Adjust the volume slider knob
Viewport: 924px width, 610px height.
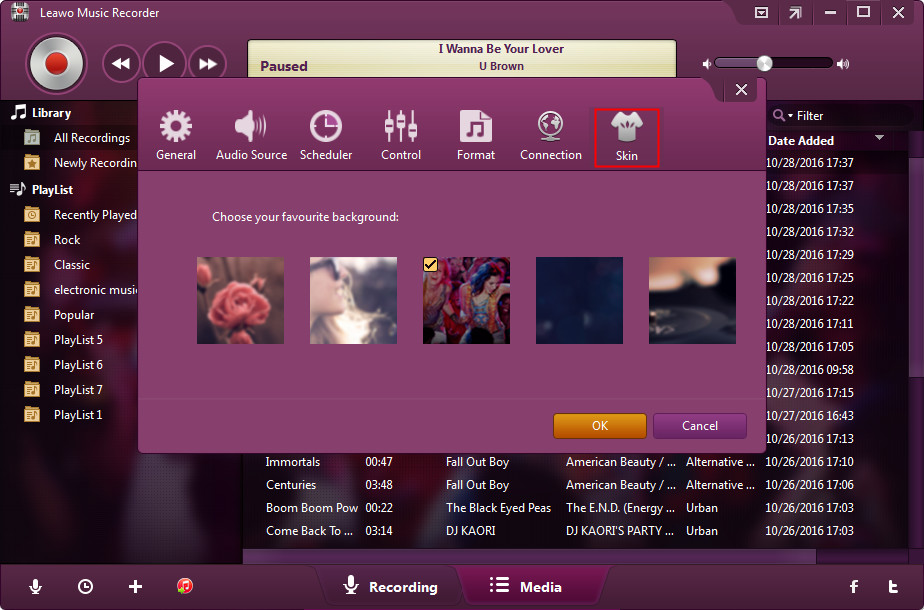tap(764, 63)
